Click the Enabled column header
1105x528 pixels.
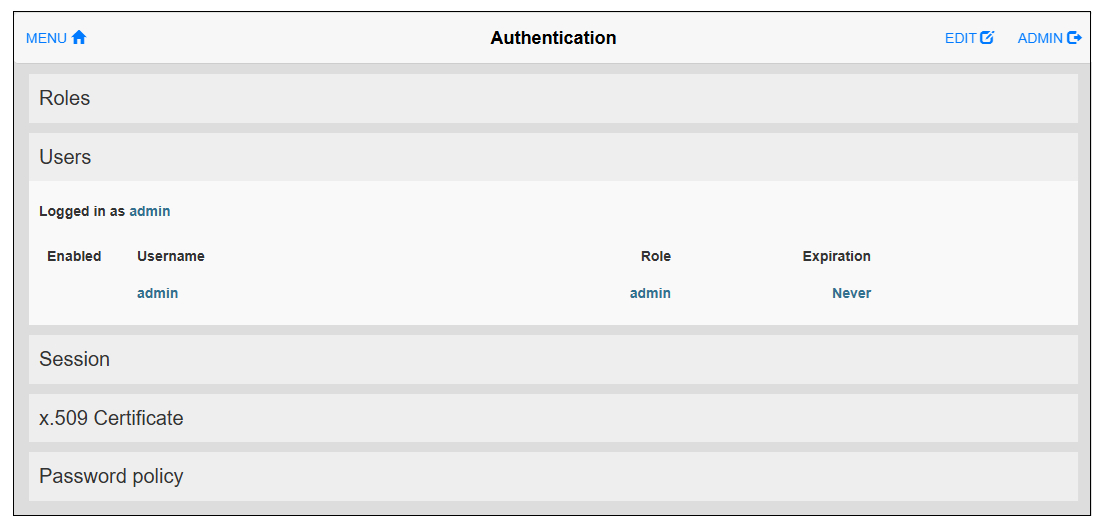[74, 256]
